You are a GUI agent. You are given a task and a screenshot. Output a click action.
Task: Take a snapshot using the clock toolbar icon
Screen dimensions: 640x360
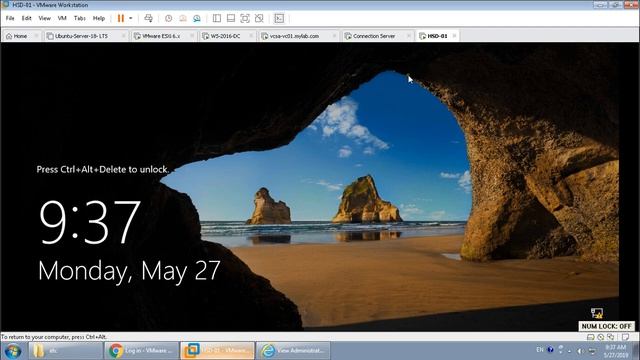tap(168, 18)
